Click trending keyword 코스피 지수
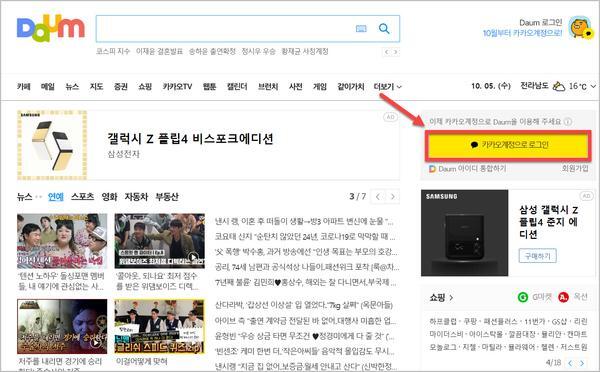The image size is (600, 372). [x=113, y=51]
